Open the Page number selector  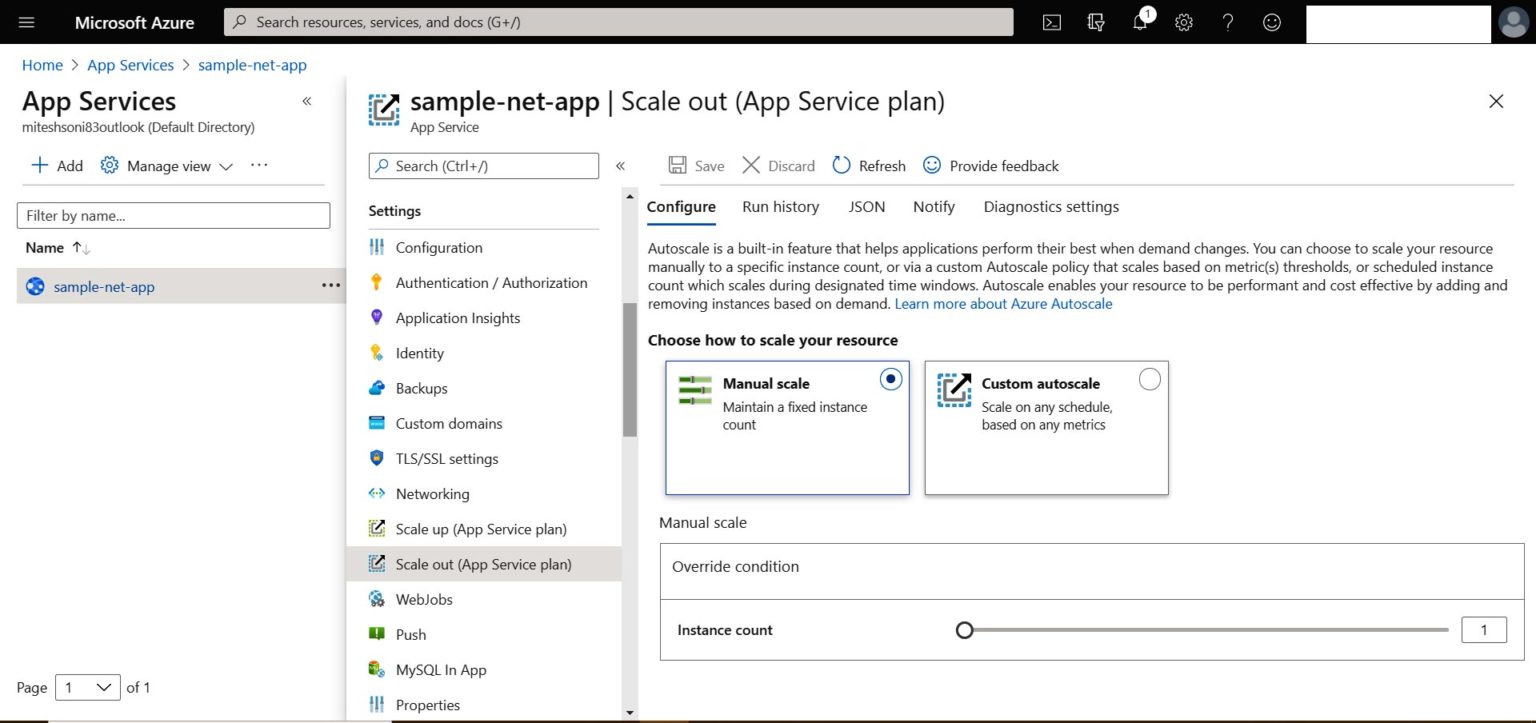[87, 687]
